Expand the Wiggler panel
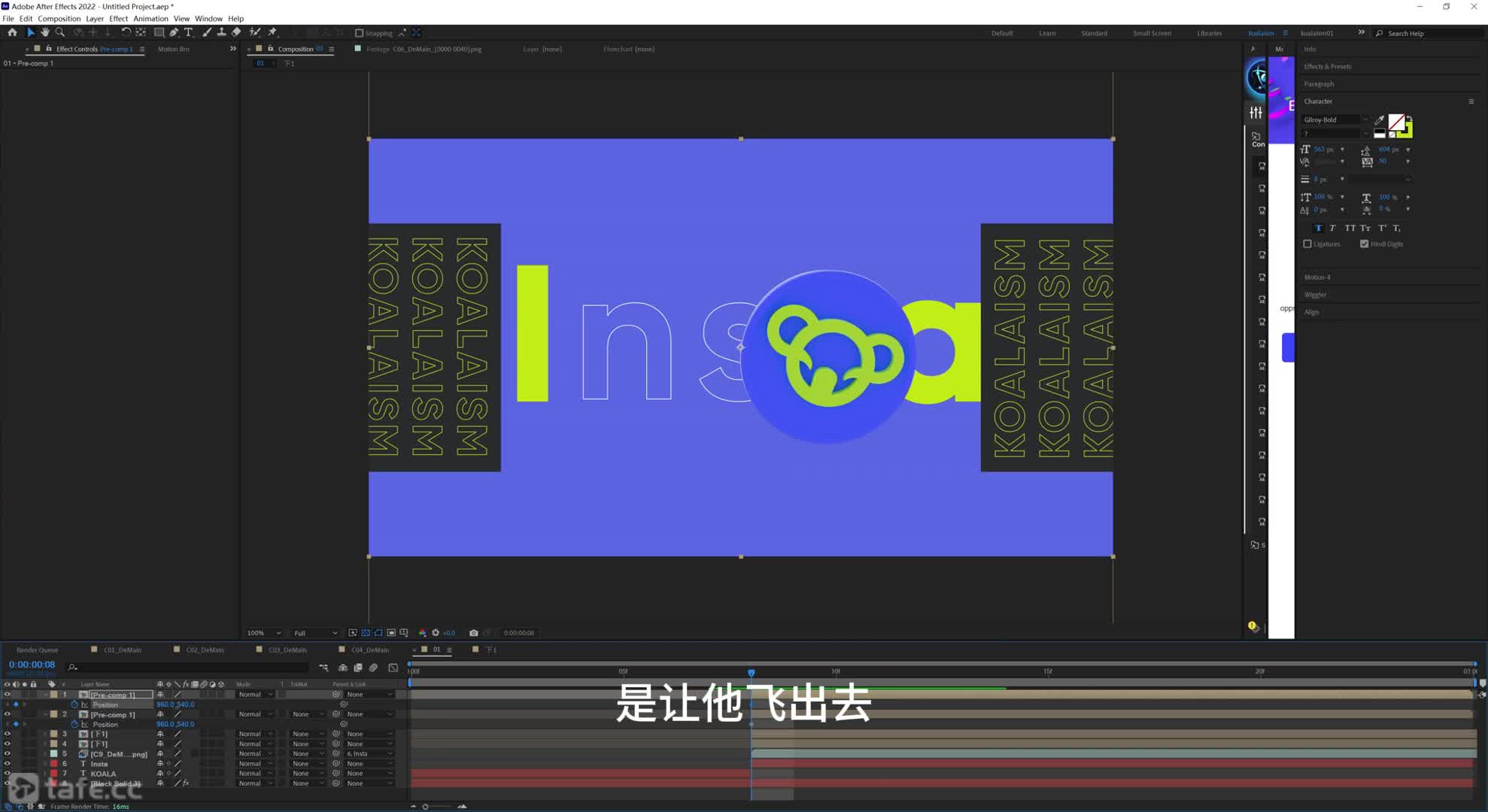Image resolution: width=1488 pixels, height=812 pixels. tap(1315, 295)
